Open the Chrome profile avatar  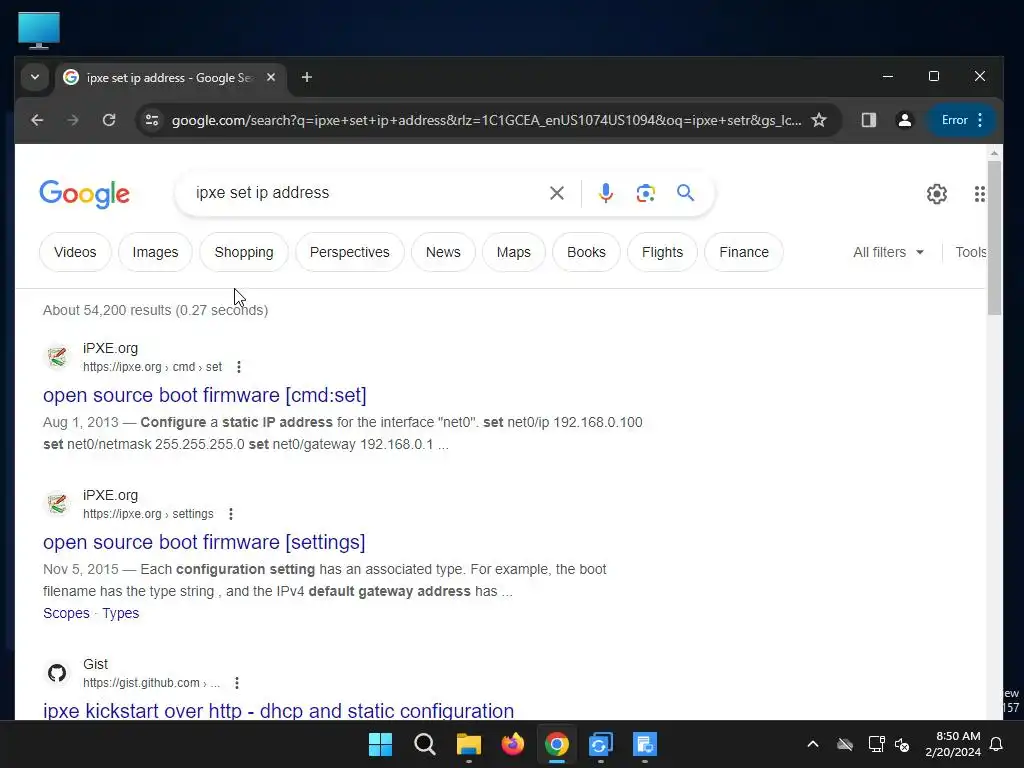click(x=904, y=120)
